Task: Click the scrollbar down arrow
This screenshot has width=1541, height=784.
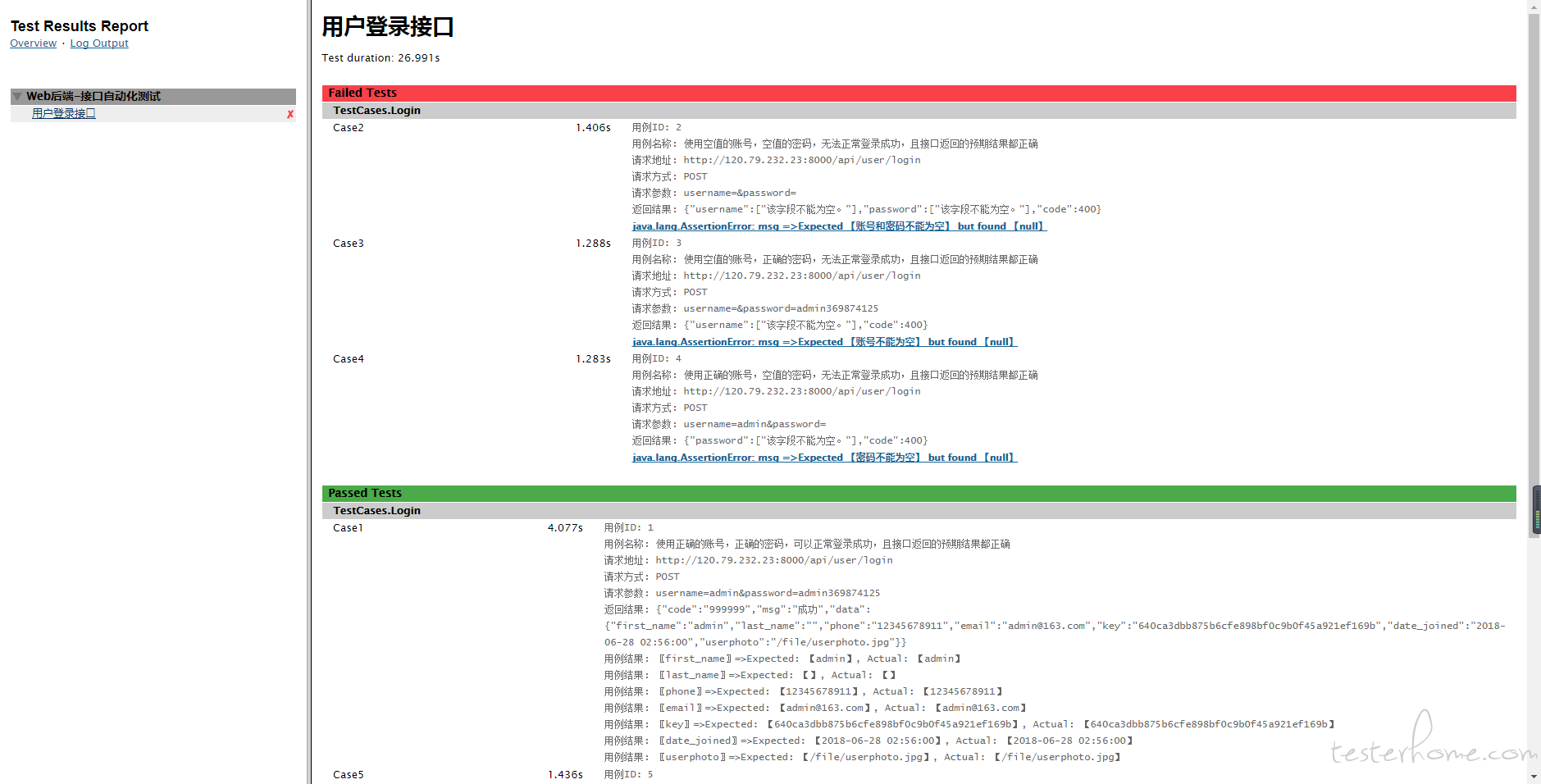Action: 1534,777
